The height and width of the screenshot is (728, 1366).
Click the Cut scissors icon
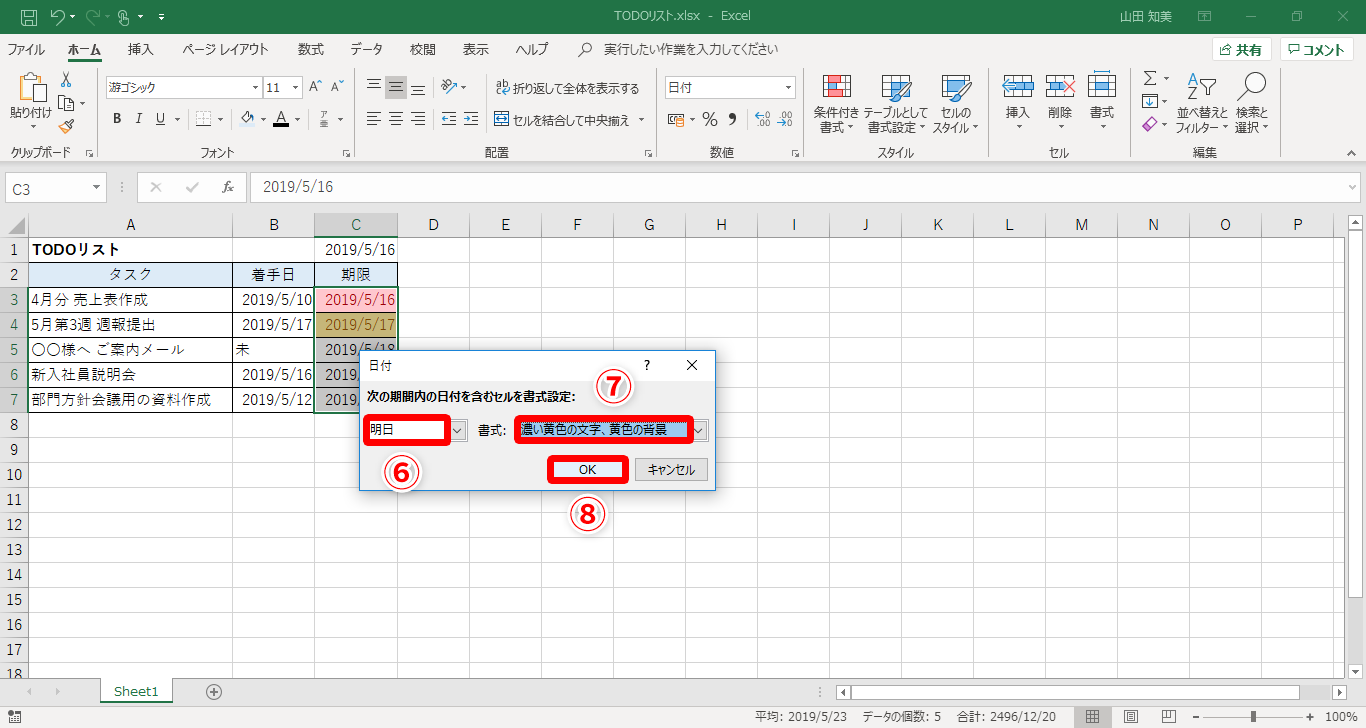(66, 80)
